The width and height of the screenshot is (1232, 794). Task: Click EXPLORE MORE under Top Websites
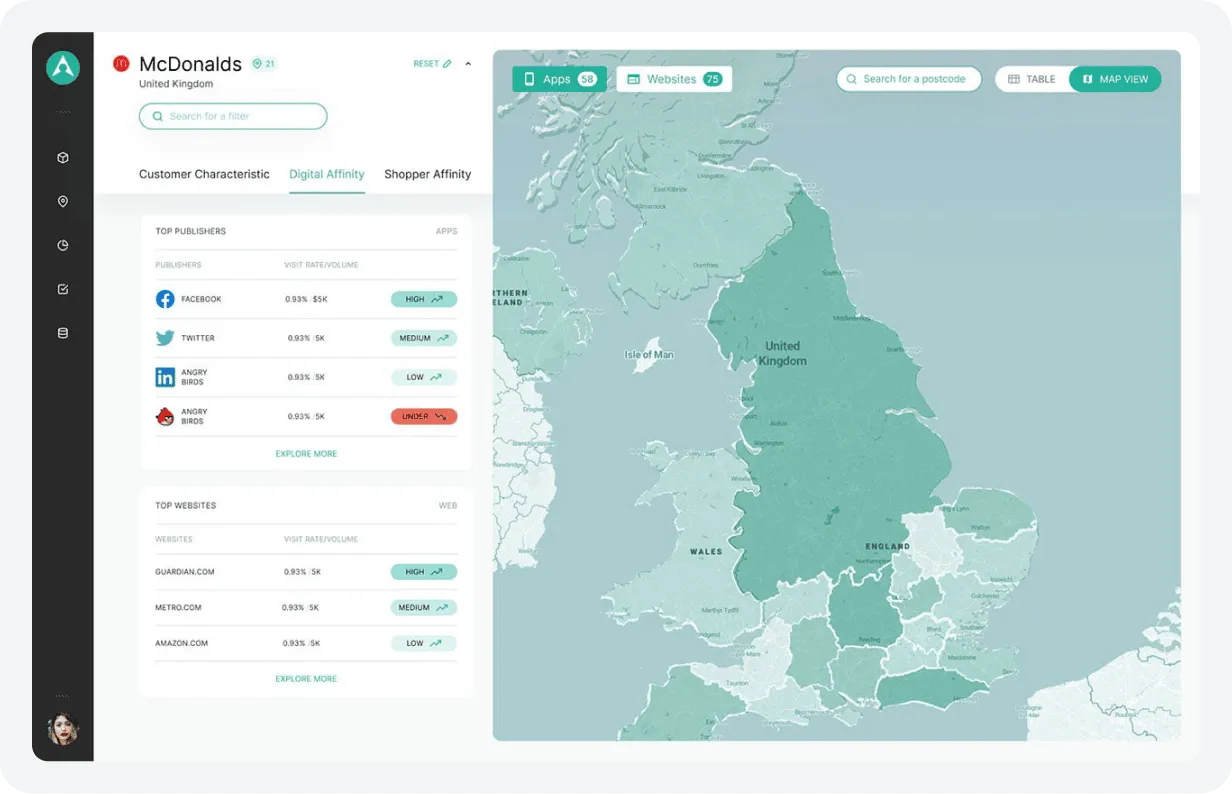click(306, 679)
